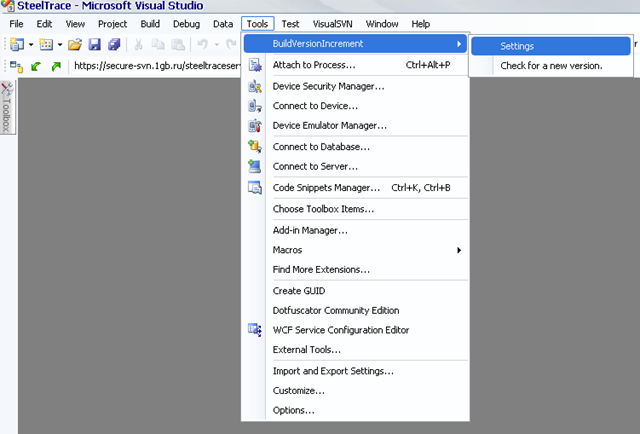Screen dimensions: 640x434
Task: Open the New Project dropdown arrow
Action: [x=31, y=45]
